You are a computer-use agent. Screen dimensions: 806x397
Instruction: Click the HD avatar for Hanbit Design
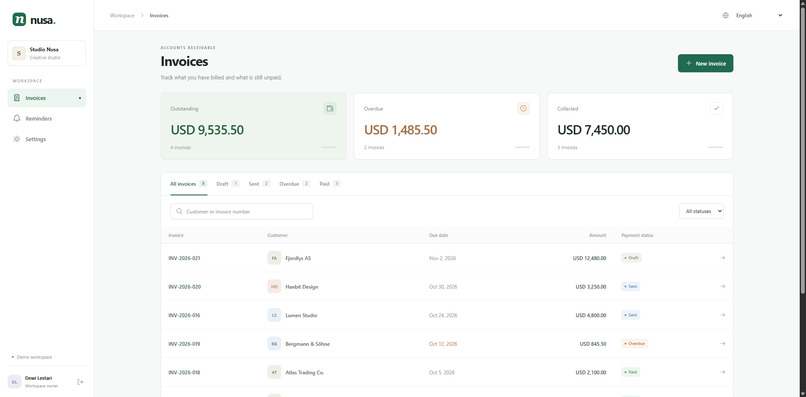pos(274,286)
